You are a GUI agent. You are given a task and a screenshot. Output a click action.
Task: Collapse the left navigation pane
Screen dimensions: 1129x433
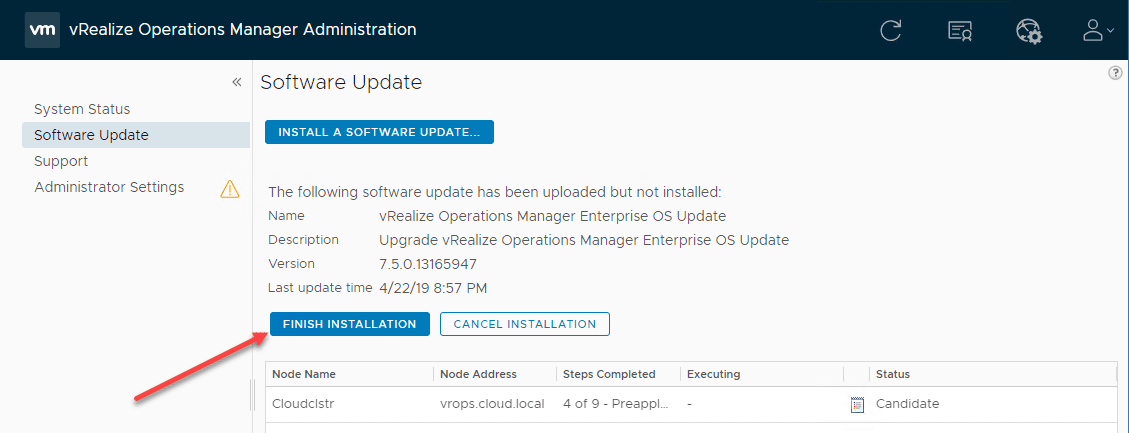(x=237, y=82)
